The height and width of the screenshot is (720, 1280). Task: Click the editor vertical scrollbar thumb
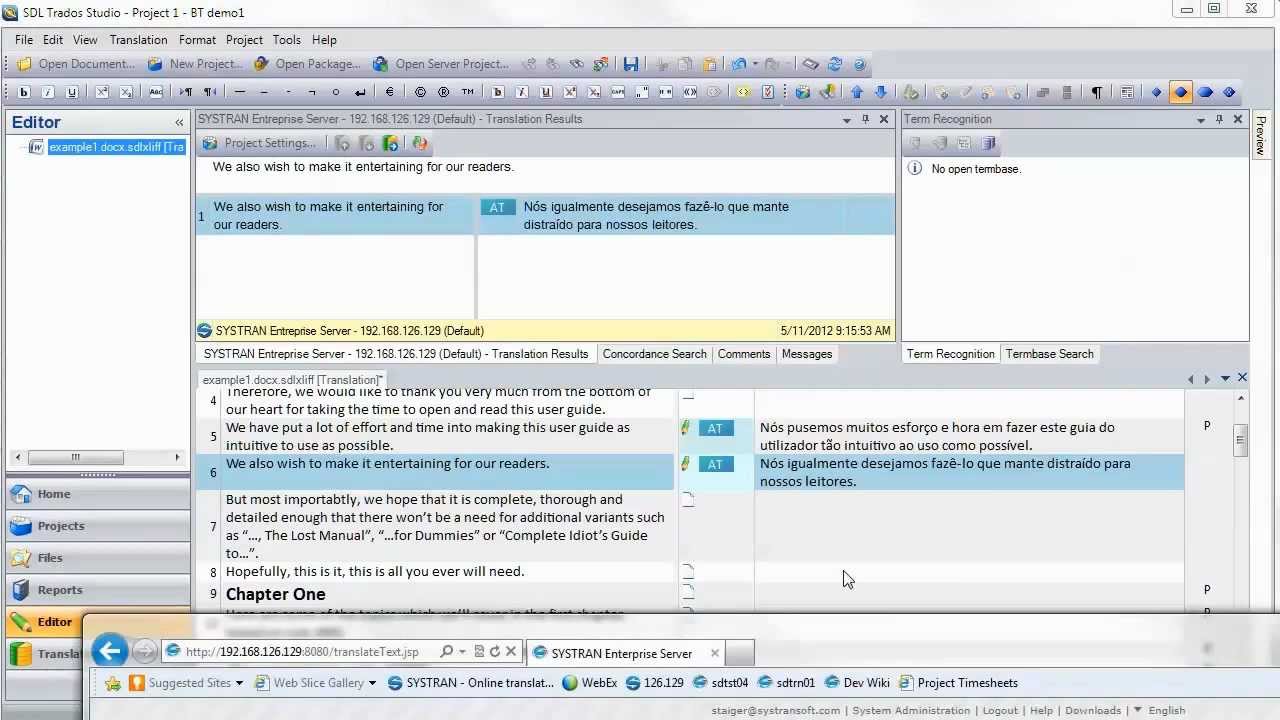point(1241,440)
